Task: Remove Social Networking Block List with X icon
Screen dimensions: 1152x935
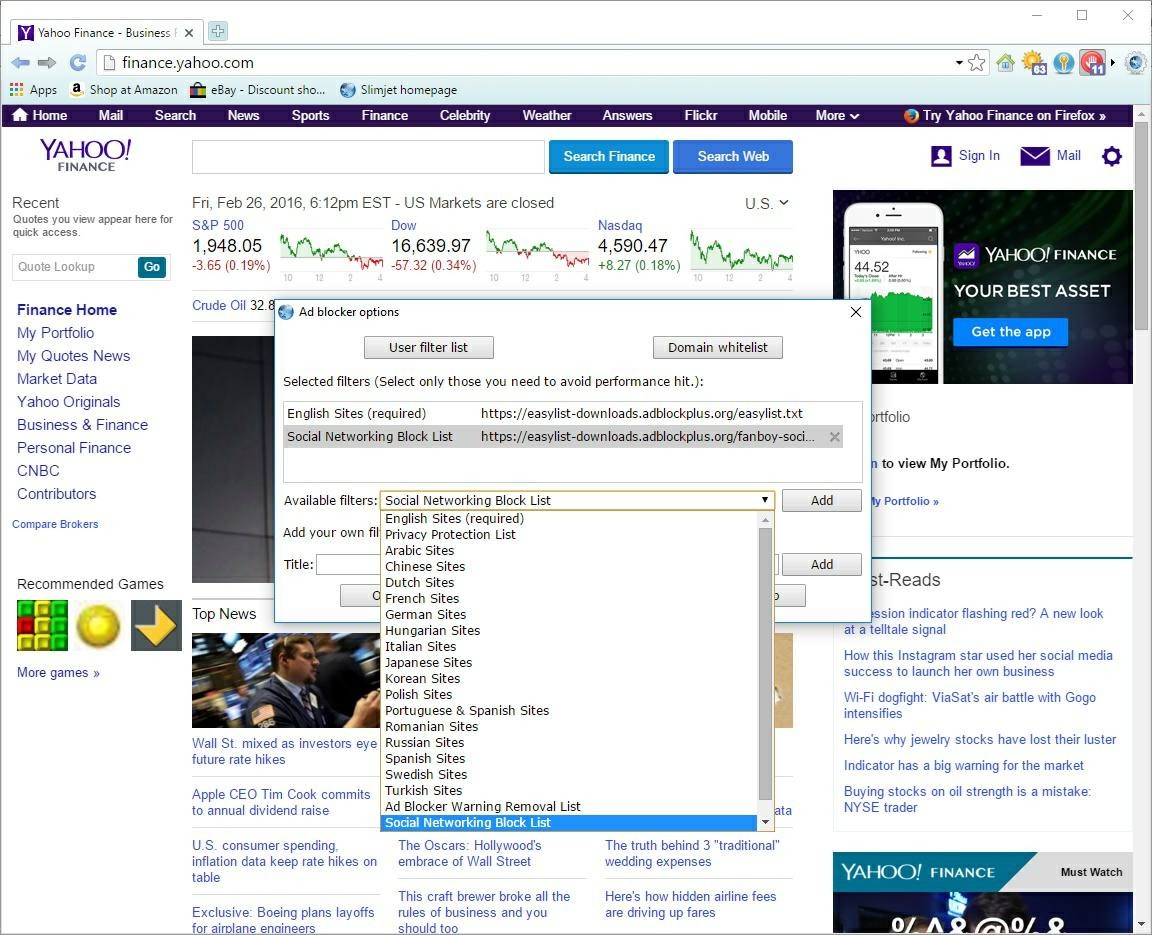Action: tap(835, 437)
